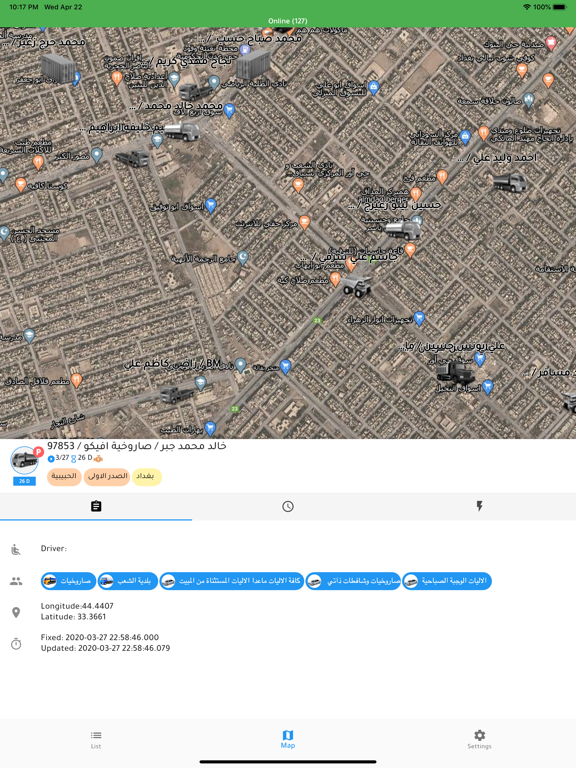Tap the جامع الرحمة mosque pin
The image size is (576, 768).
pyautogui.click(x=242, y=257)
